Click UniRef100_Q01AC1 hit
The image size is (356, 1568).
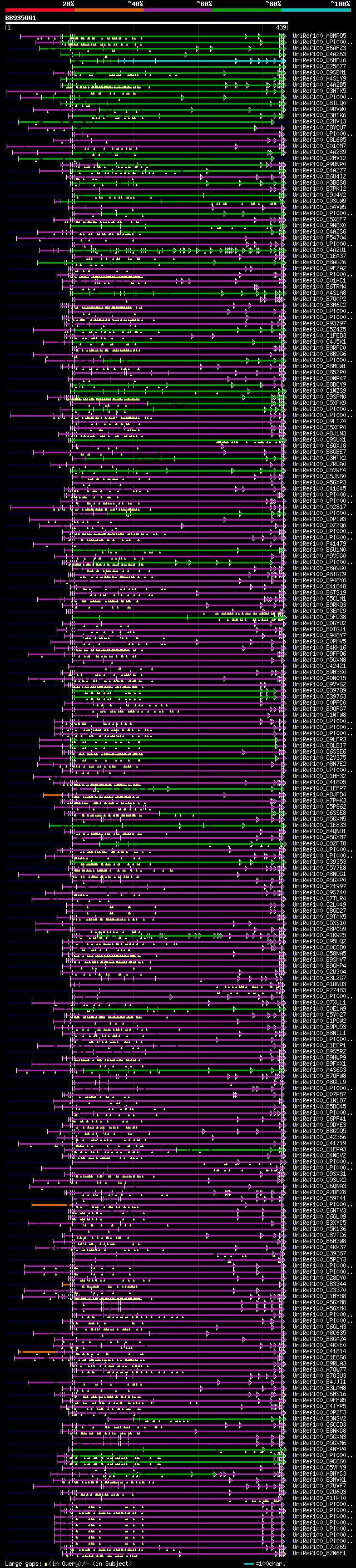coord(319,280)
